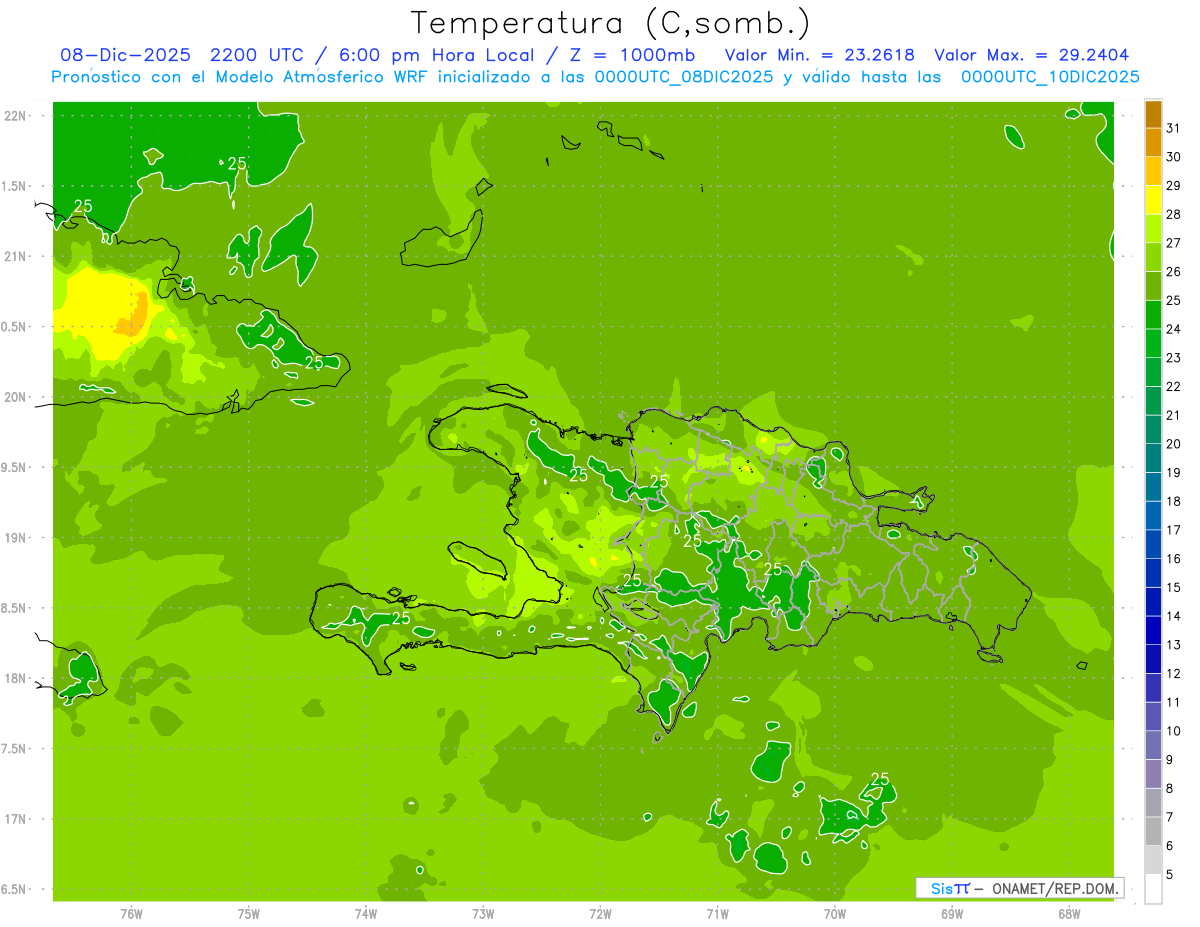Viewport: 1200px width, 927px height.
Task: Click the '71W' longitude label
Action: tap(717, 913)
